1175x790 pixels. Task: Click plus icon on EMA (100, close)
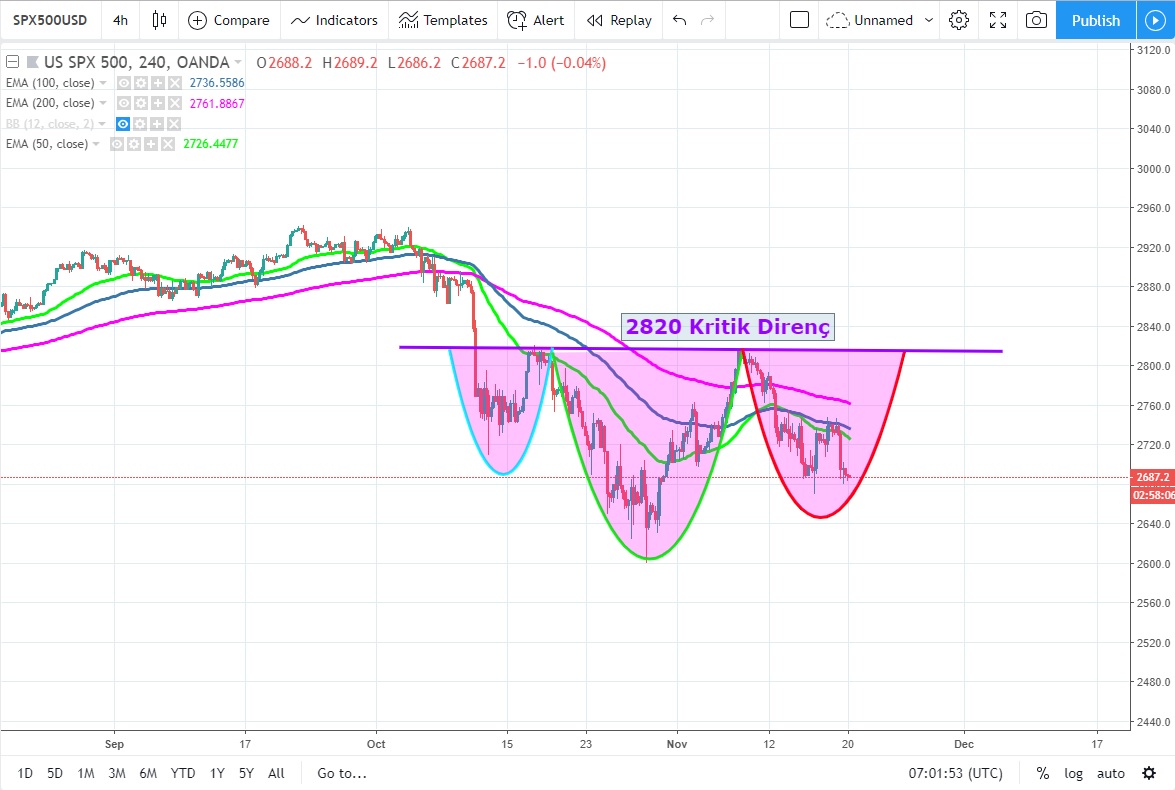tap(157, 83)
